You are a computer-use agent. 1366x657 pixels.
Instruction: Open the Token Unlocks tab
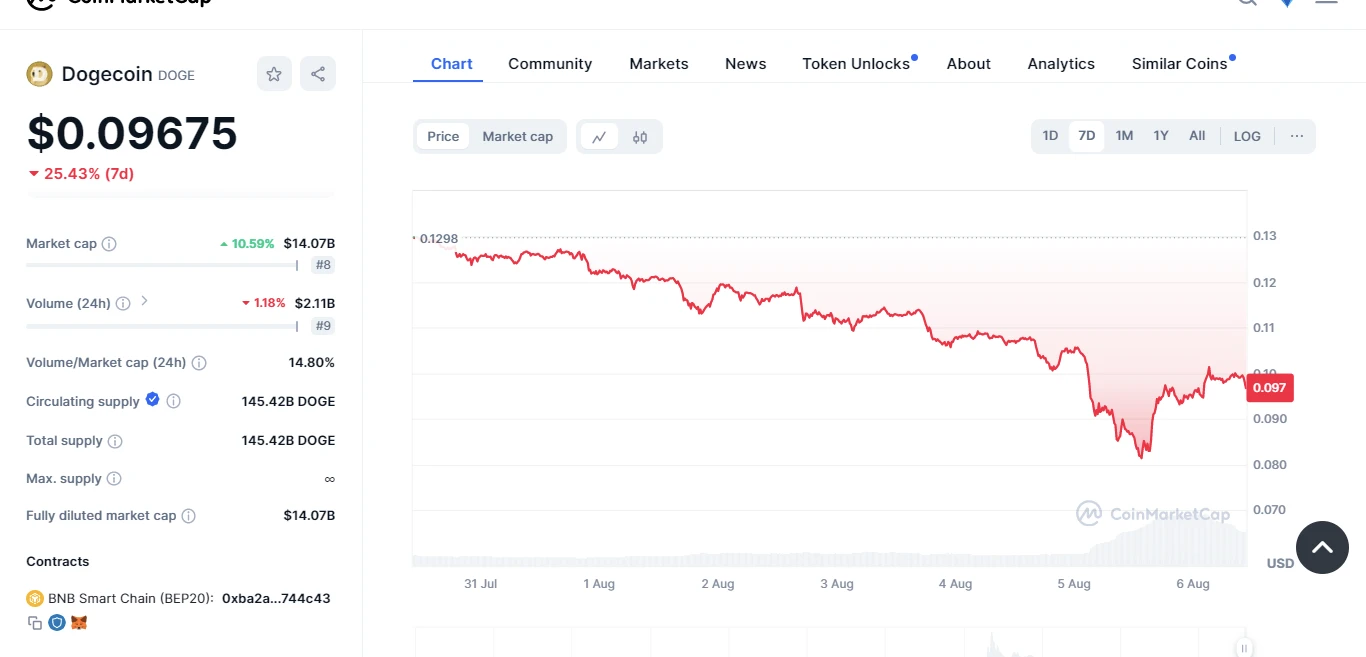[x=856, y=64]
